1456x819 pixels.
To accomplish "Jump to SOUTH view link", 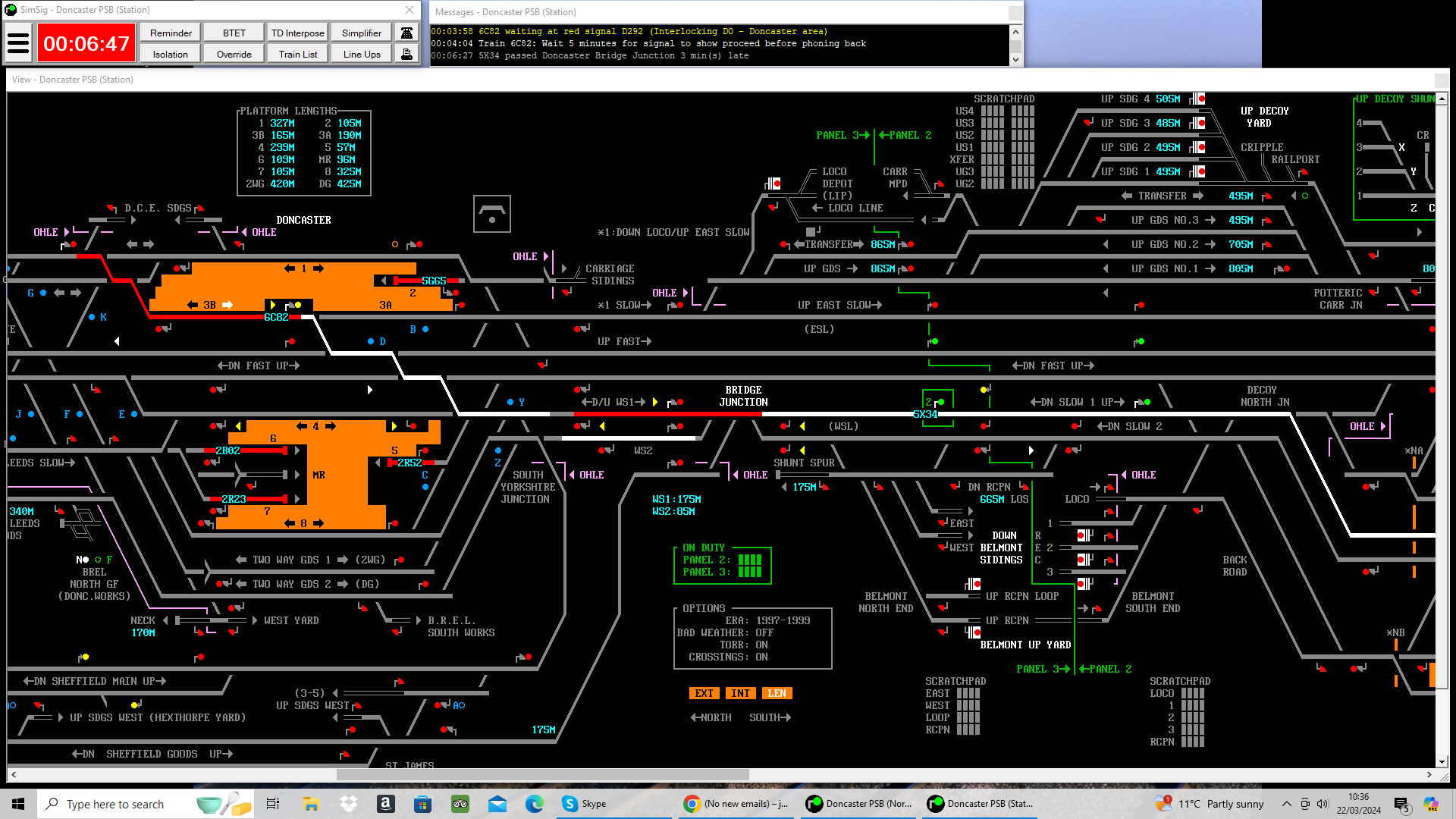I will (x=770, y=717).
